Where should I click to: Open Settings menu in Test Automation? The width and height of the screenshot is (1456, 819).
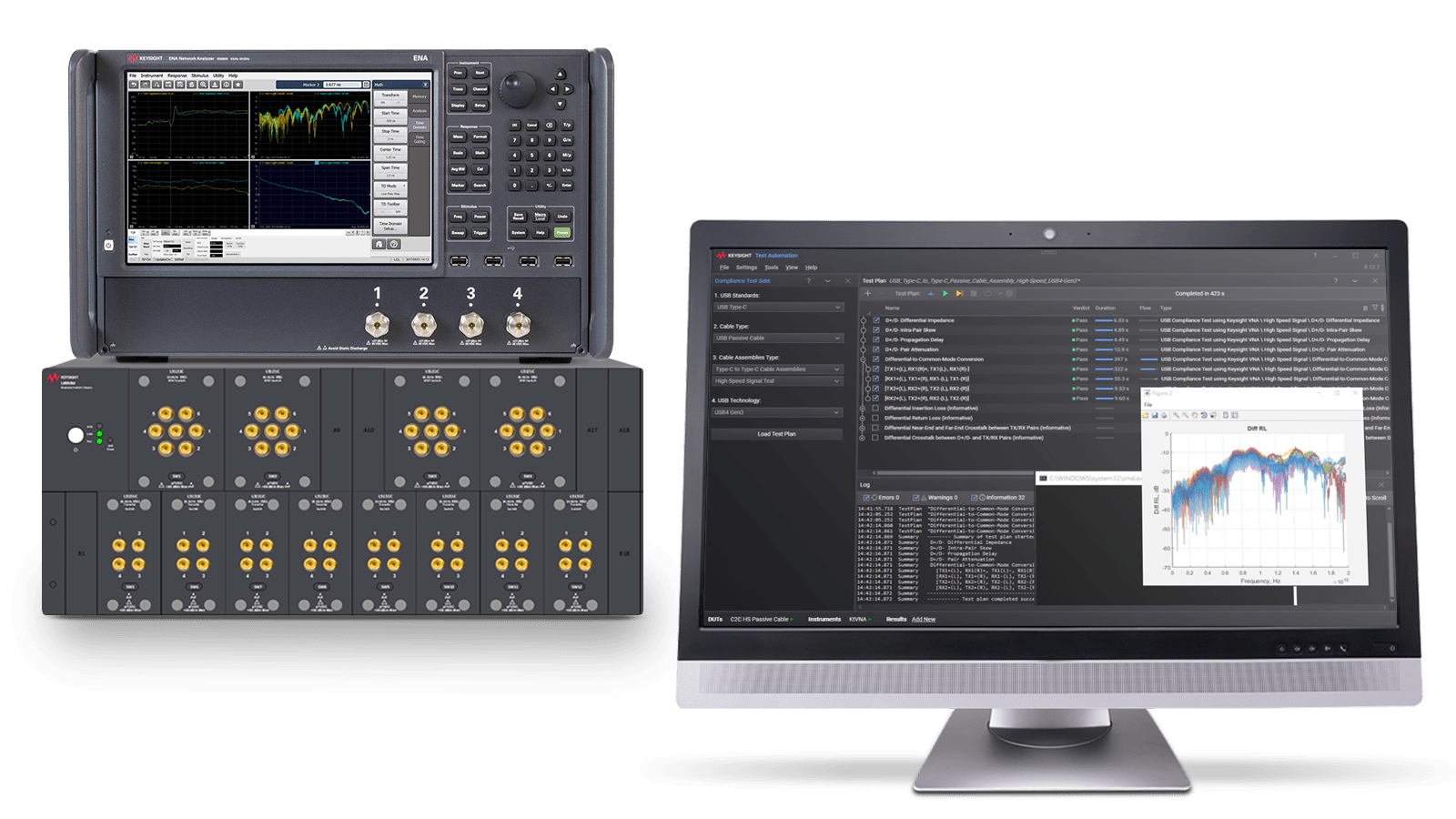(x=746, y=268)
